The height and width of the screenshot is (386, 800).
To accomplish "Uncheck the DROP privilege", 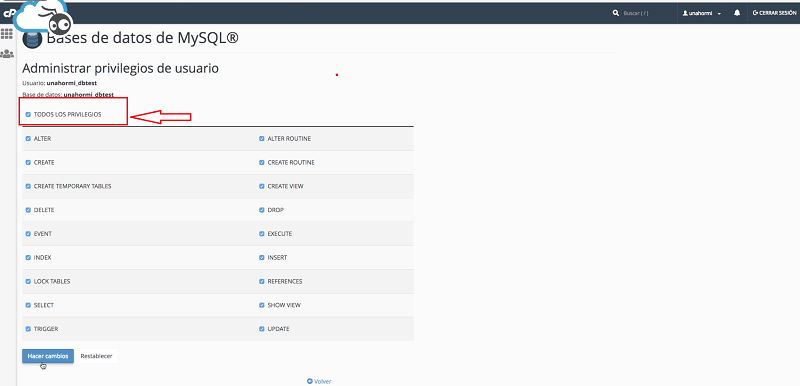I will 262,210.
